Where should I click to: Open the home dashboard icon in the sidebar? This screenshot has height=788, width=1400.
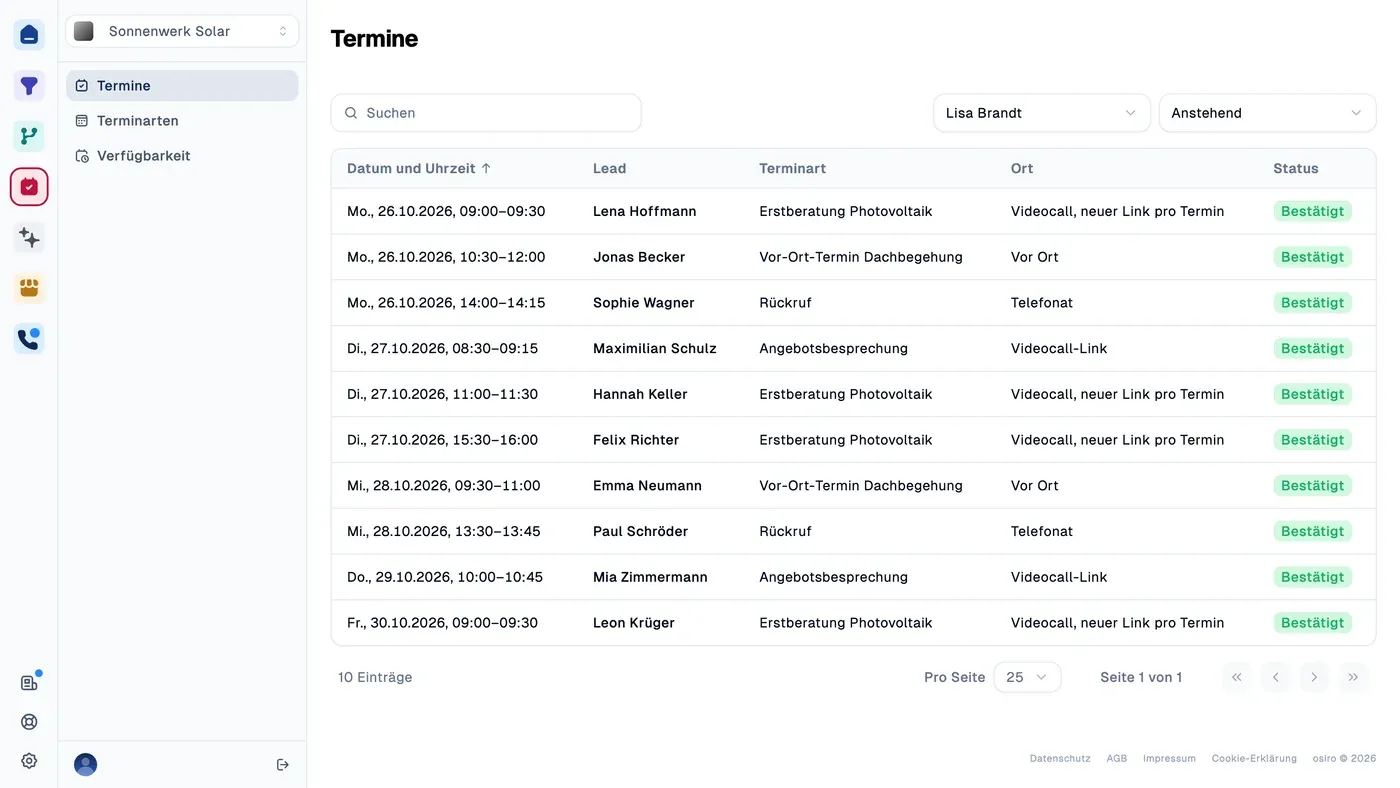coord(29,35)
